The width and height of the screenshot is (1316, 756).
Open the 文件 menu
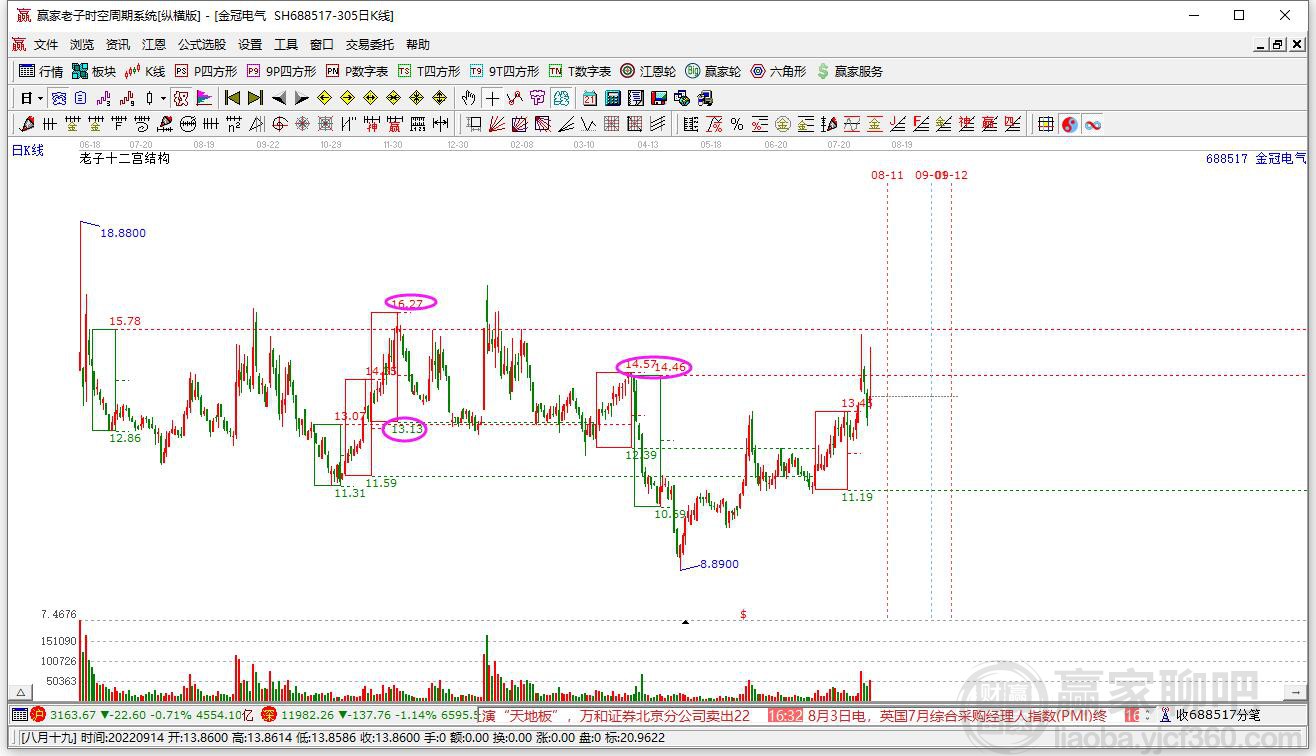pyautogui.click(x=46, y=44)
